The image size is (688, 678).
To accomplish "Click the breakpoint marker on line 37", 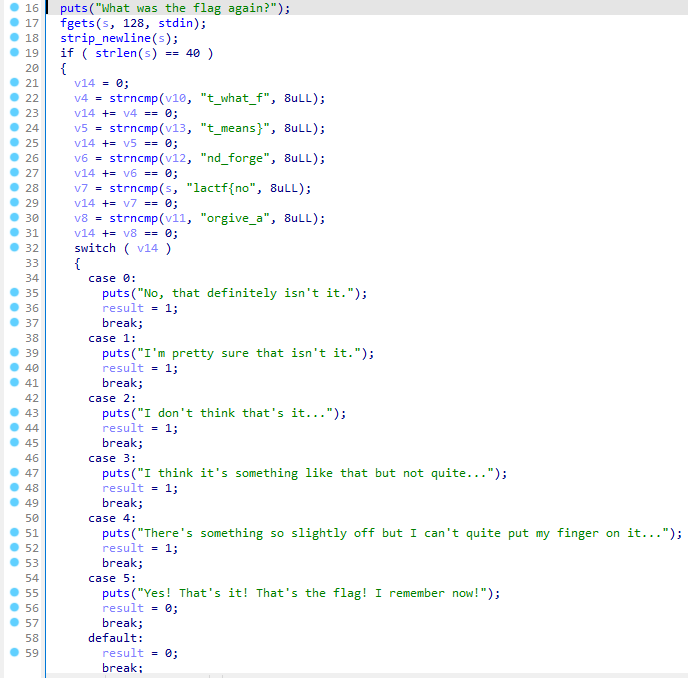I will point(14,322).
